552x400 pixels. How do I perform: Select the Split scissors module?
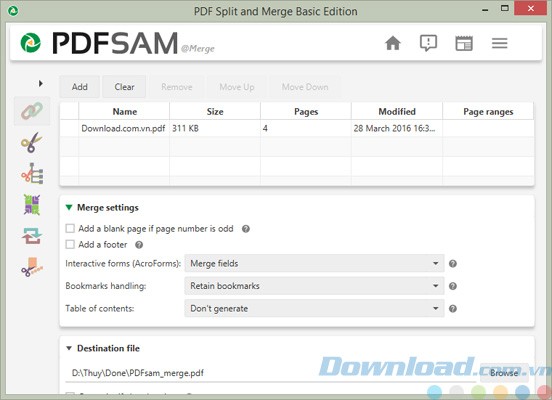tap(32, 142)
